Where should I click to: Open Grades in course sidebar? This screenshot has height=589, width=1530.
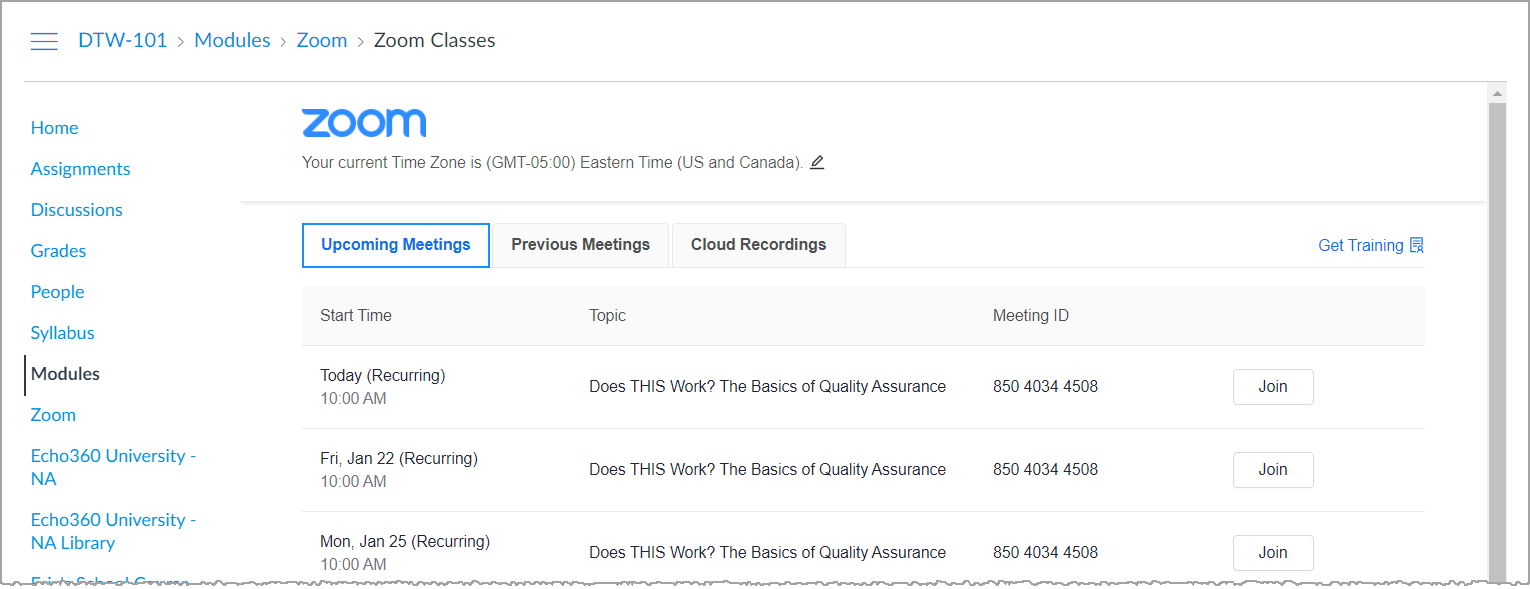click(58, 251)
